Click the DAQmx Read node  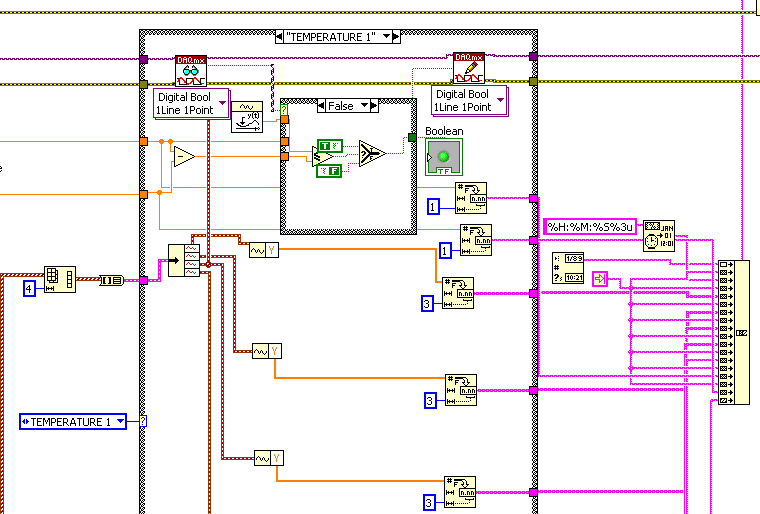[190, 71]
